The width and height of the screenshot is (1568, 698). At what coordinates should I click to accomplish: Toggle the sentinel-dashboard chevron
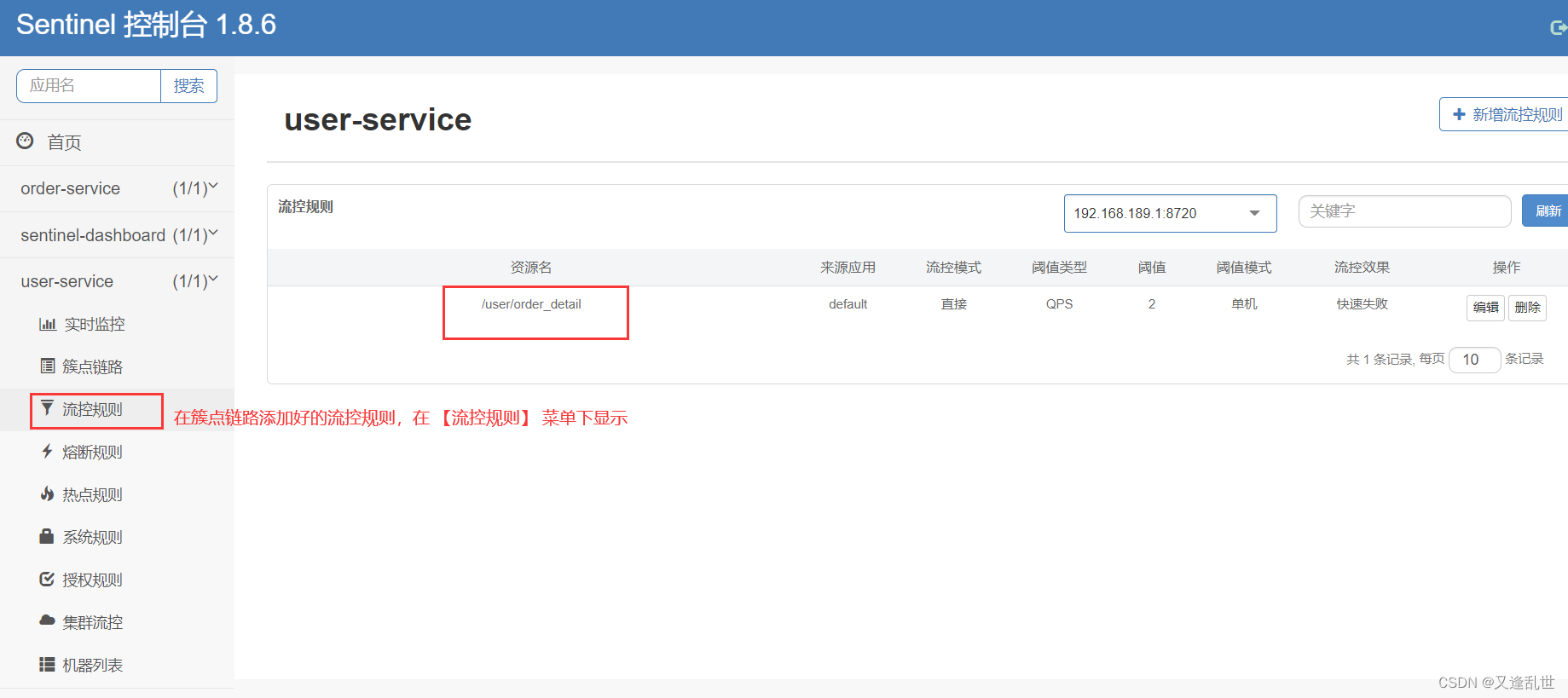(213, 233)
